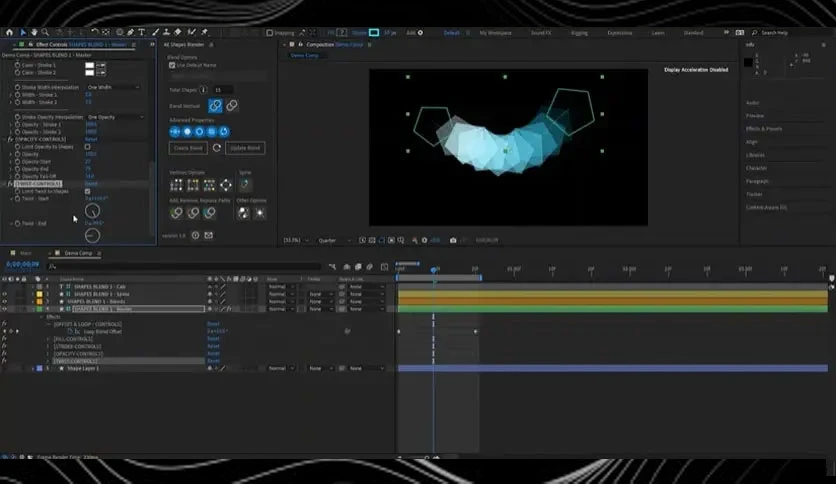Switch to the My Workspace workspace

click(495, 33)
